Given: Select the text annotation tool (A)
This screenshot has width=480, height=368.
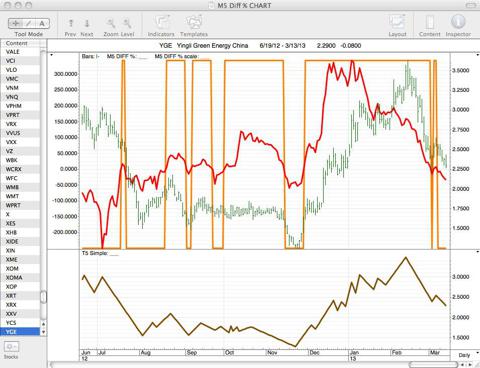Looking at the screenshot, I should tap(42, 23).
